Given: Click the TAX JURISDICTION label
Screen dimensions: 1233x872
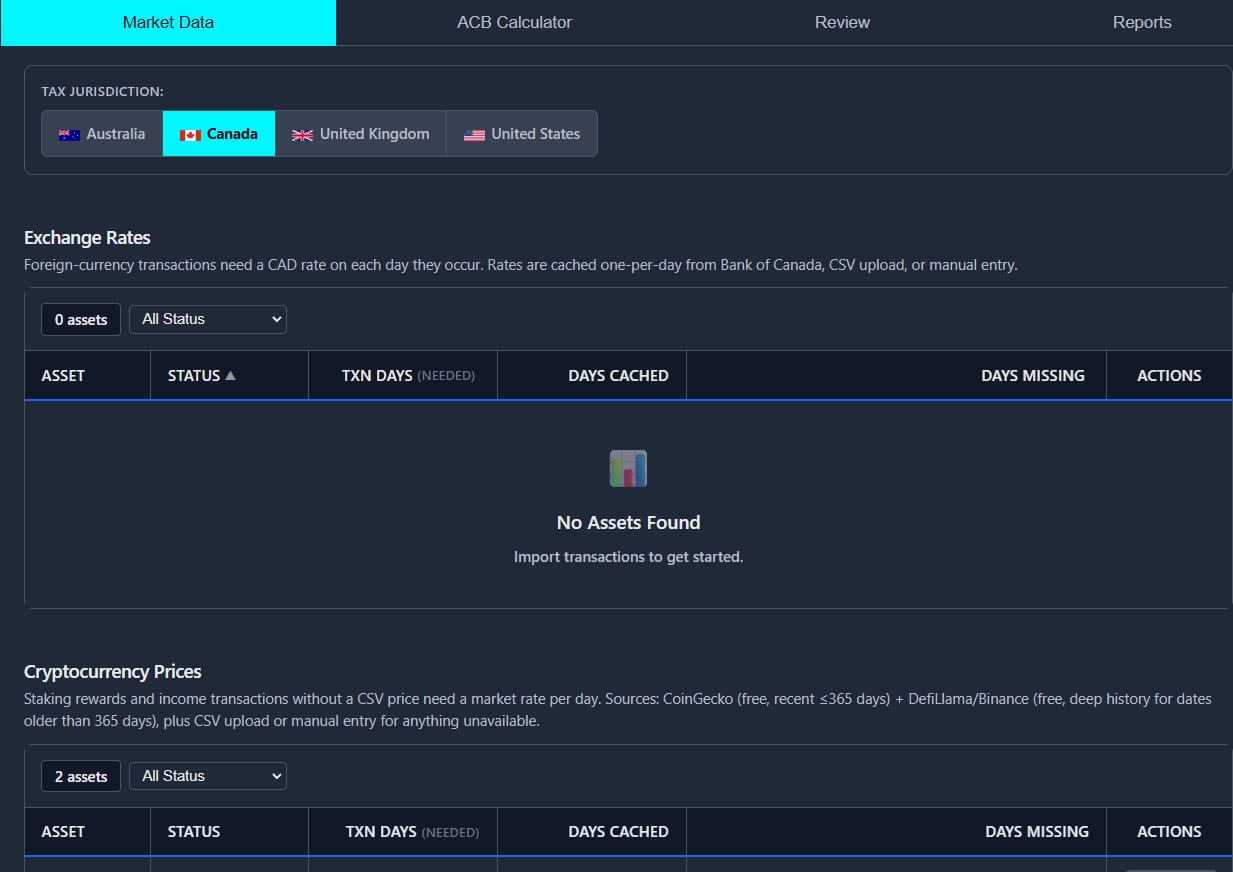Looking at the screenshot, I should pos(102,91).
